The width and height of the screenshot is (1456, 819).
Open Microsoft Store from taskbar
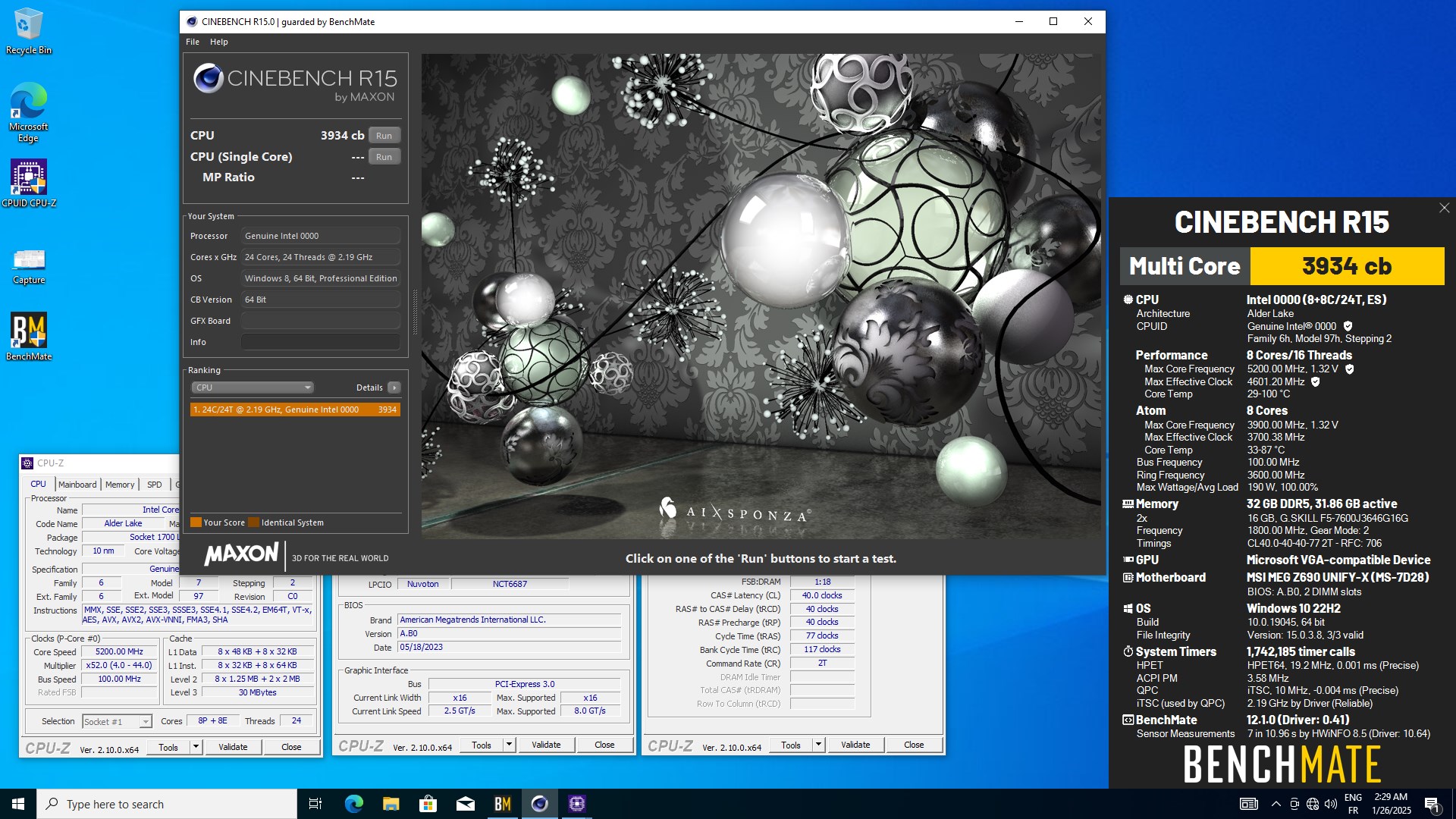point(428,804)
